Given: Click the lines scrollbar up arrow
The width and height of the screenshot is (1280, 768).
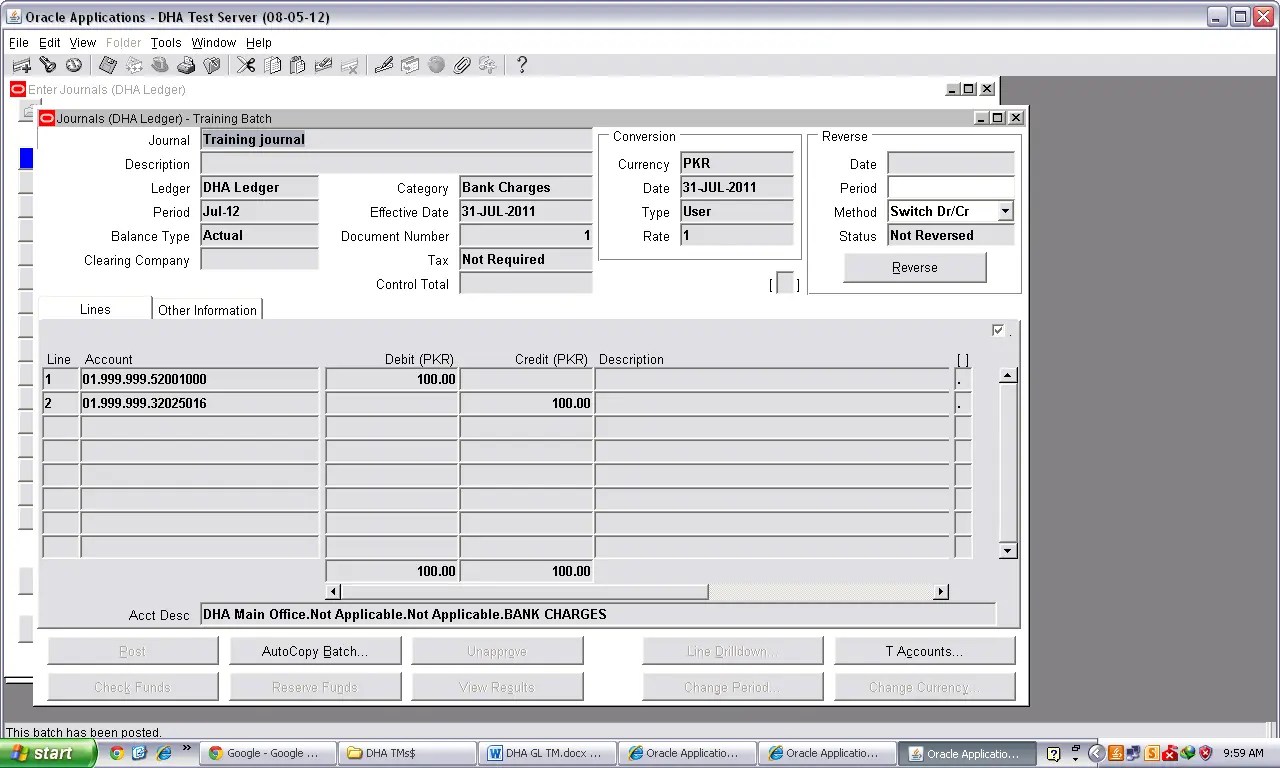Looking at the screenshot, I should pos(1008,375).
